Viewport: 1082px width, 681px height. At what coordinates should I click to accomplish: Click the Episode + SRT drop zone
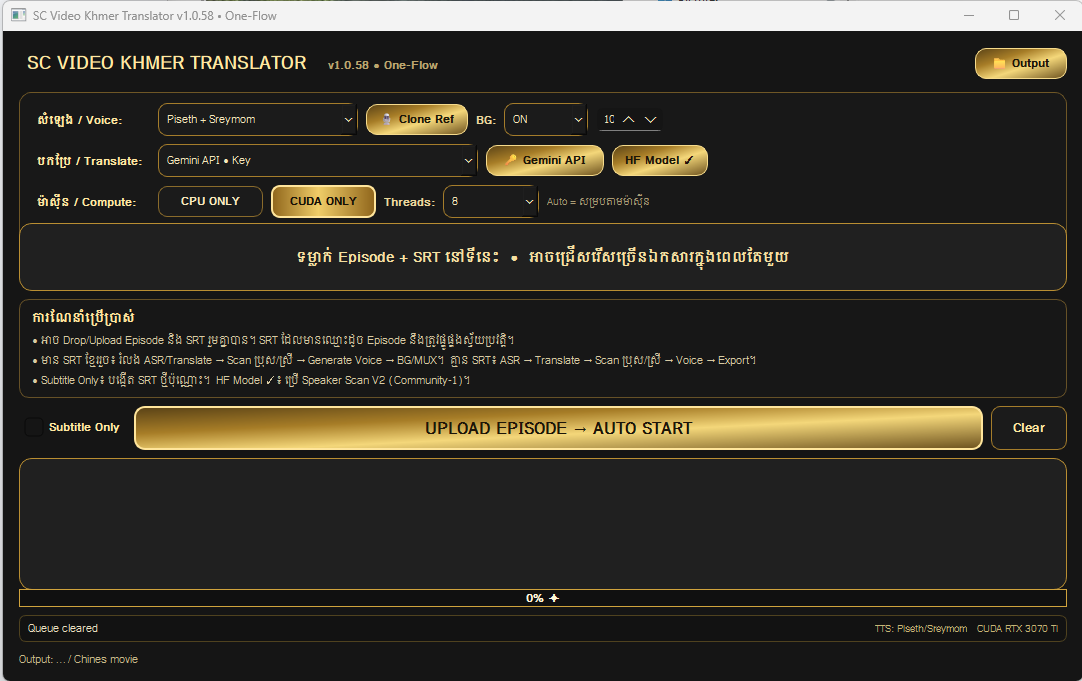(x=543, y=257)
